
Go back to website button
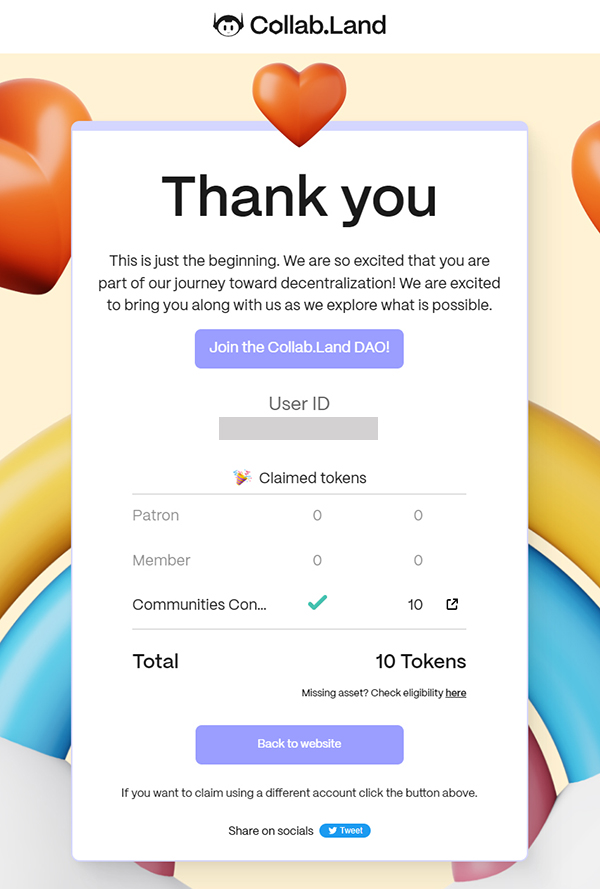tap(299, 744)
